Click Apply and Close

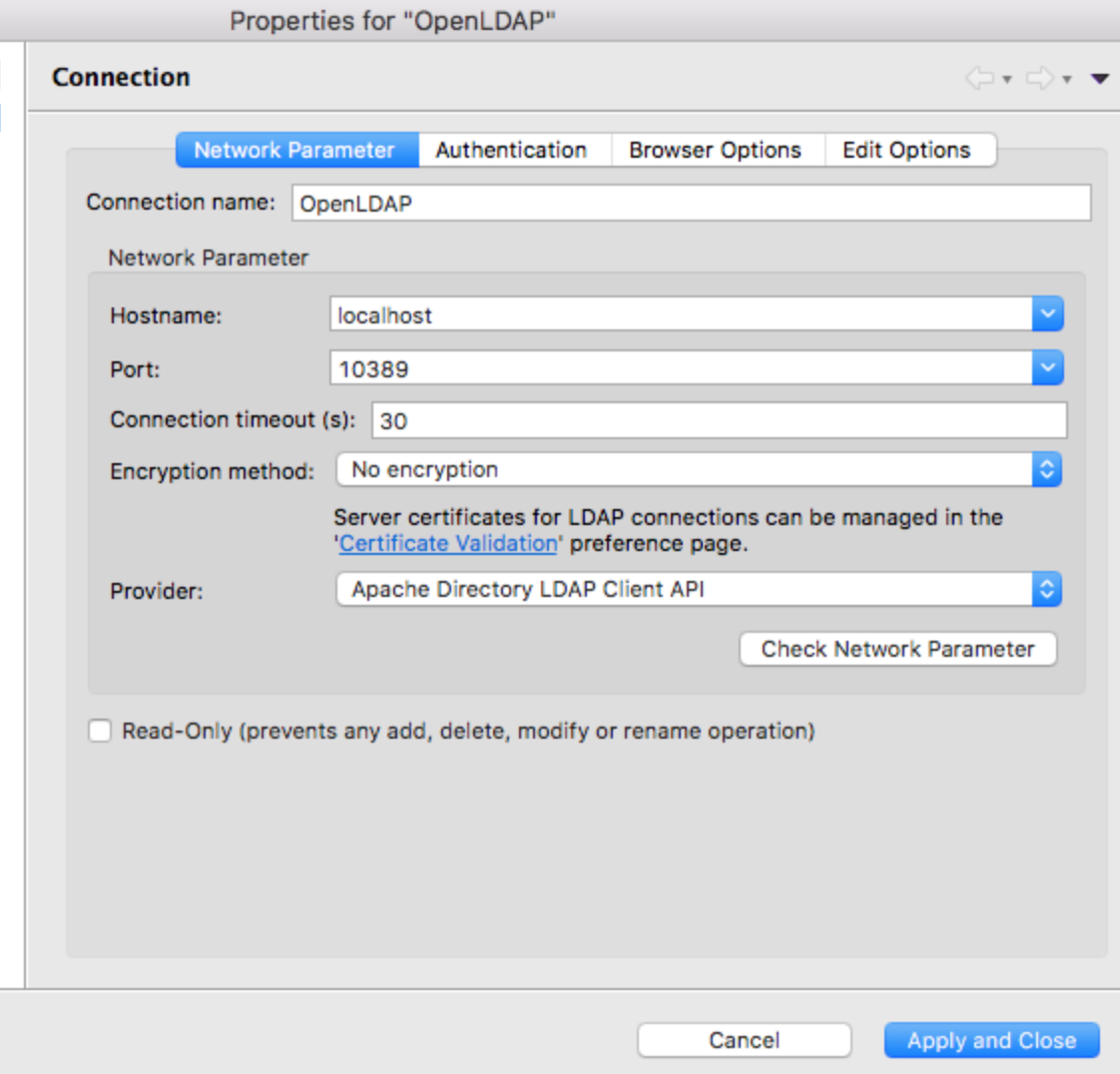(x=991, y=1040)
